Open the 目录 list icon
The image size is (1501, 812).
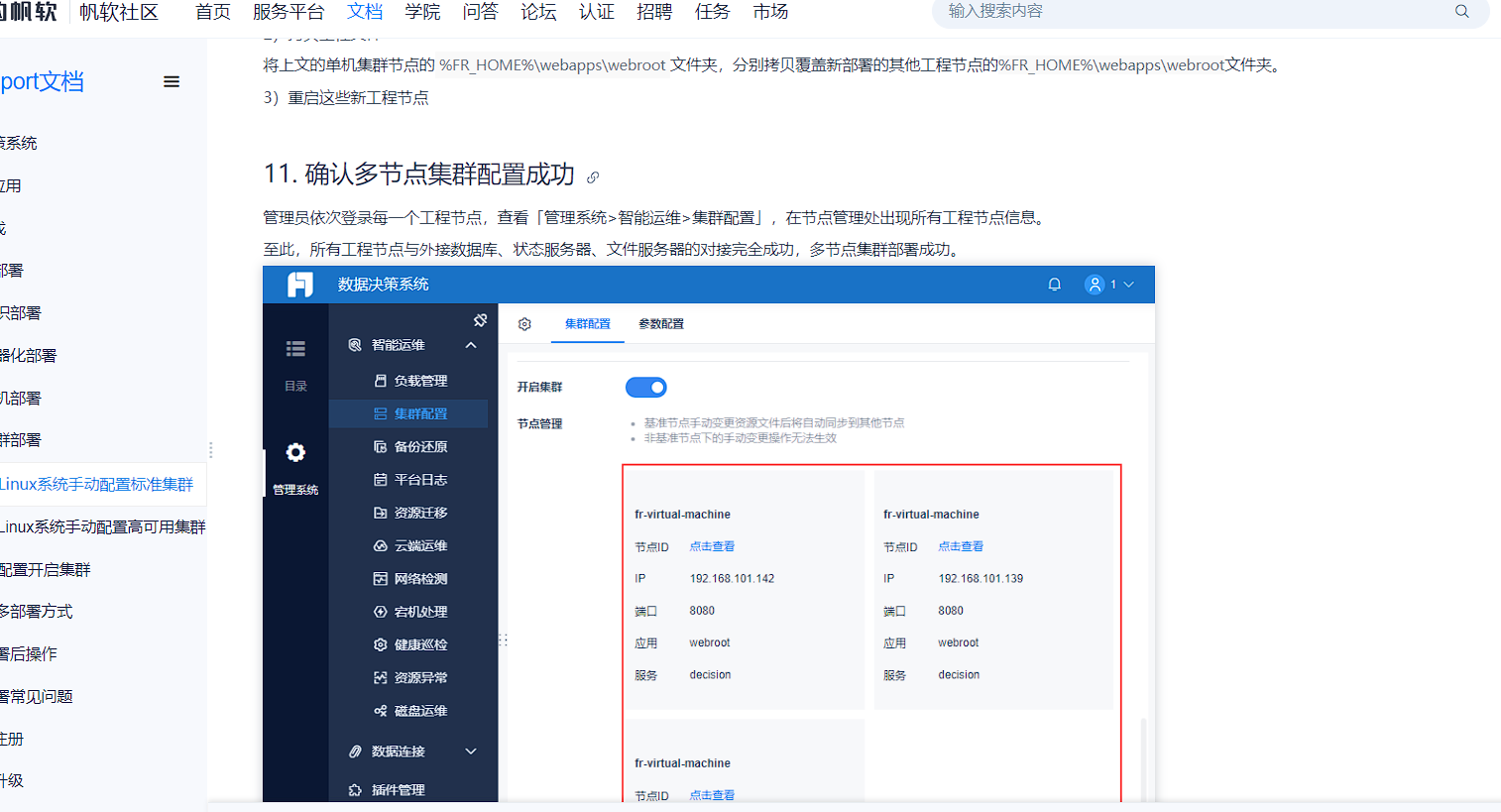295,349
